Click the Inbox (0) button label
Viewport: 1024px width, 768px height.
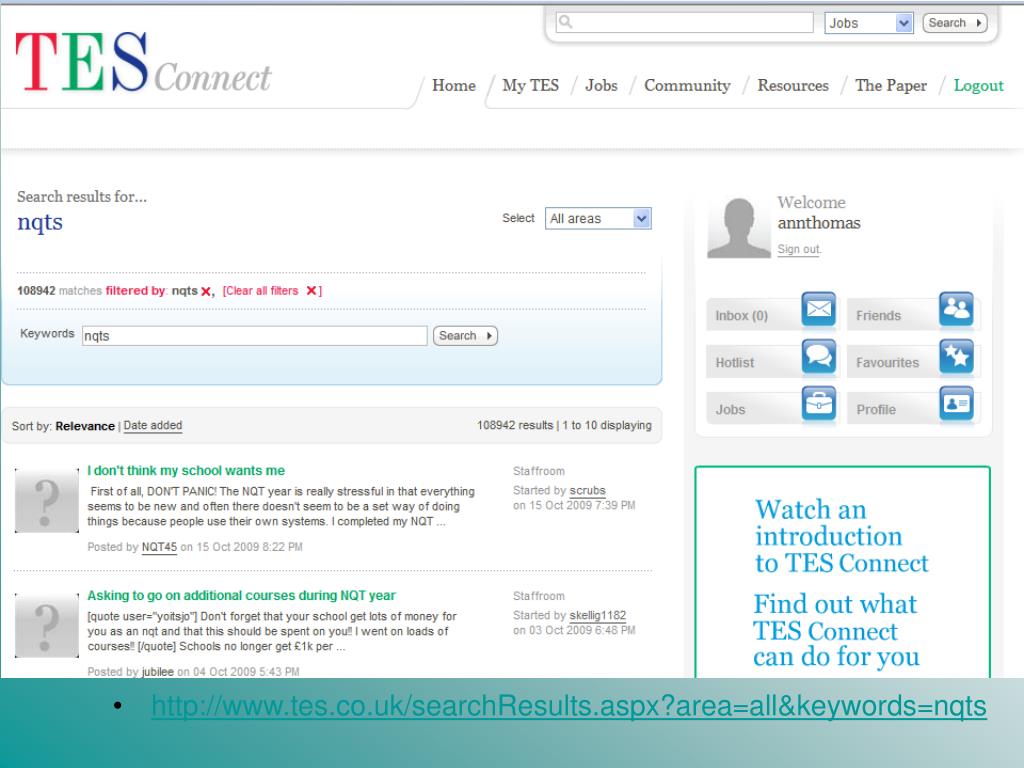click(x=741, y=315)
